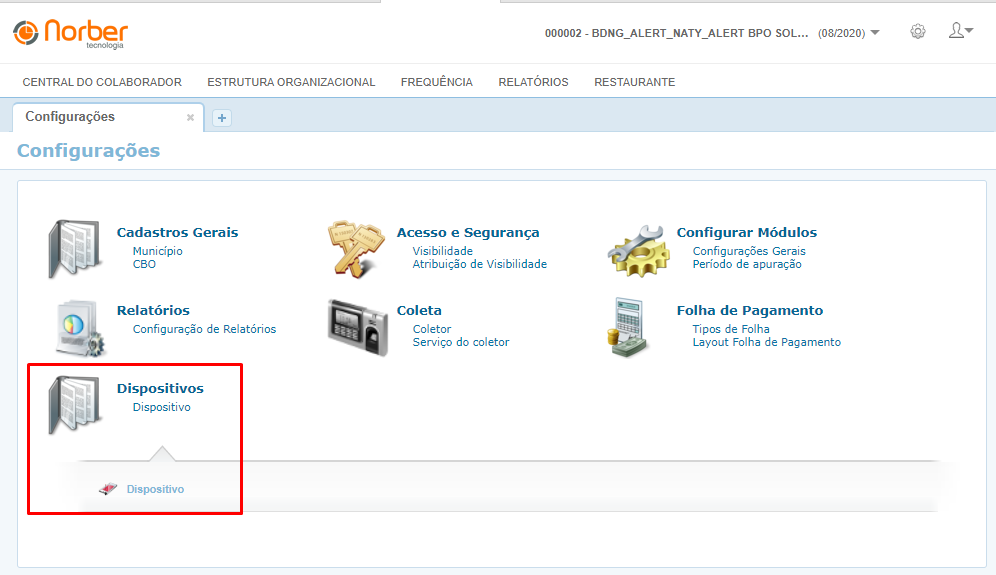Switch to the Configurações tab

(70, 117)
